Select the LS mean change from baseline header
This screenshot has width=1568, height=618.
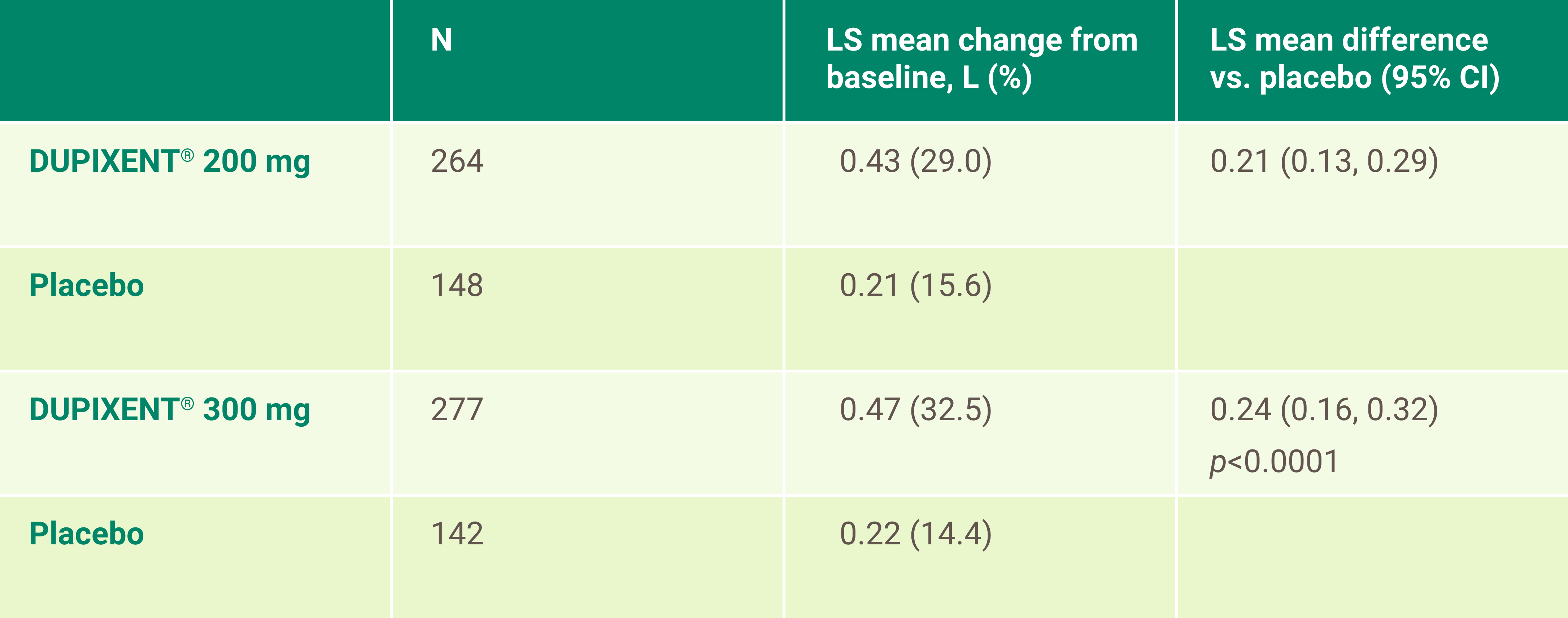click(x=981, y=59)
